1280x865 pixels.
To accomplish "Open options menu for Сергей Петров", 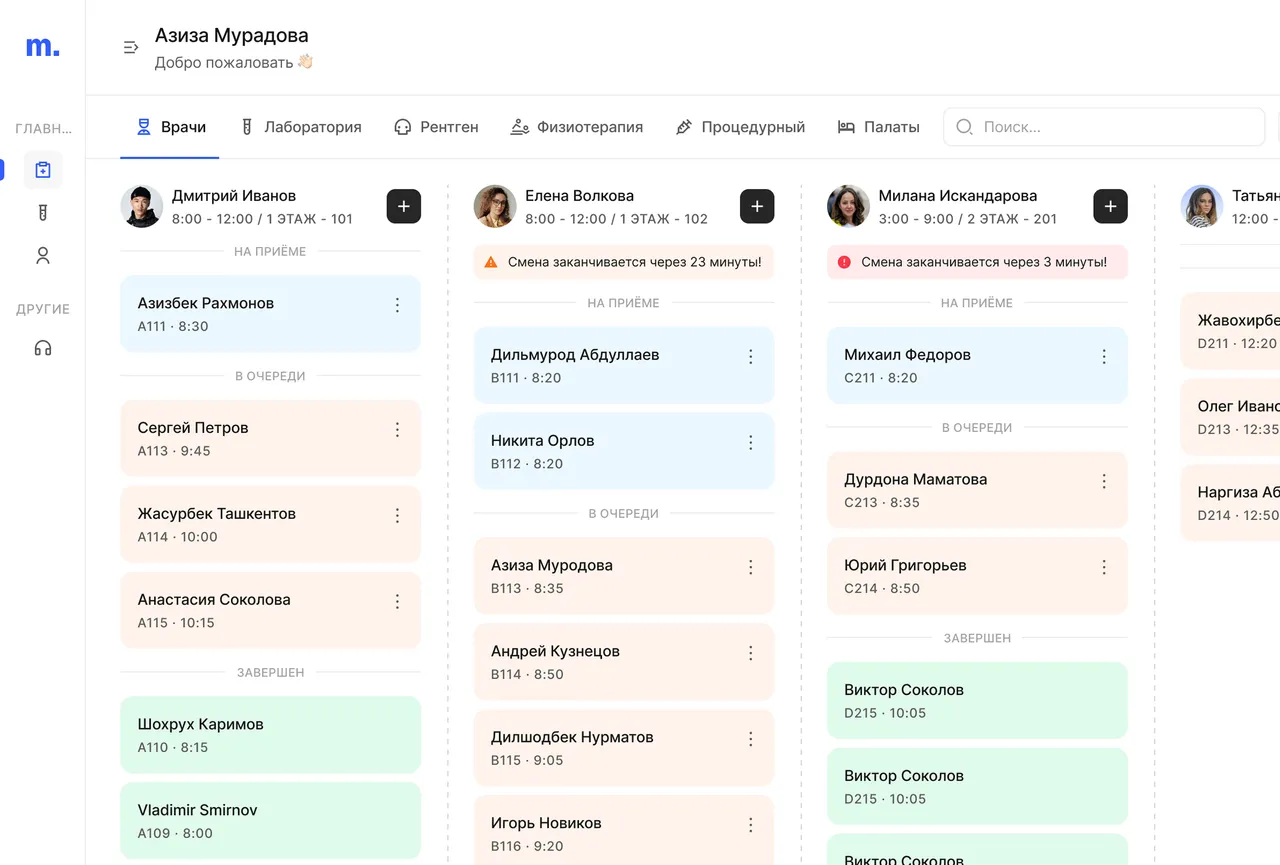I will coord(397,429).
